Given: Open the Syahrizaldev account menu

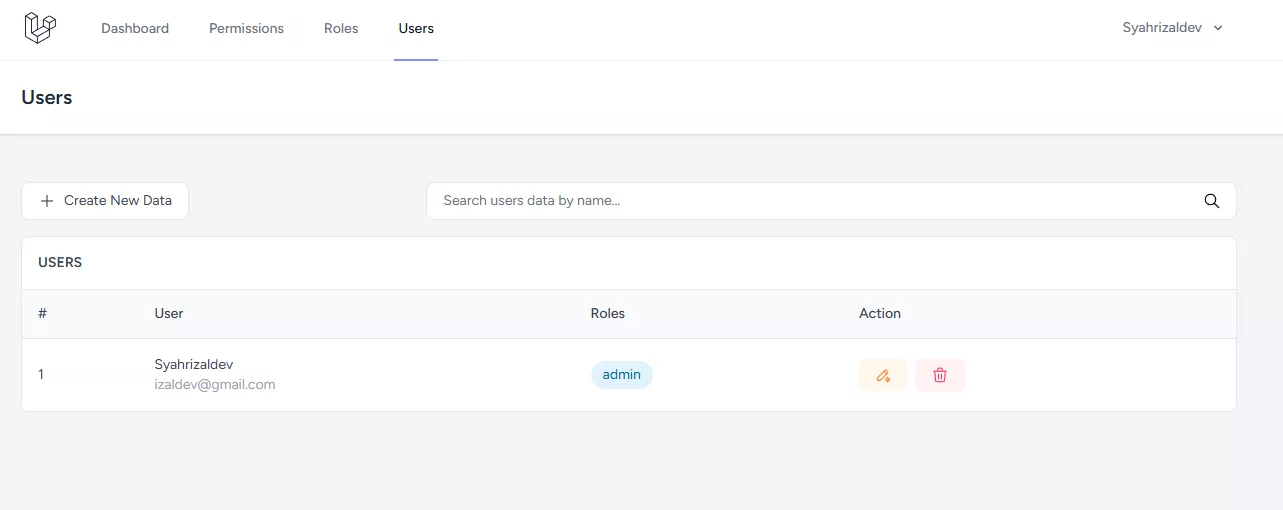Looking at the screenshot, I should tap(1173, 28).
